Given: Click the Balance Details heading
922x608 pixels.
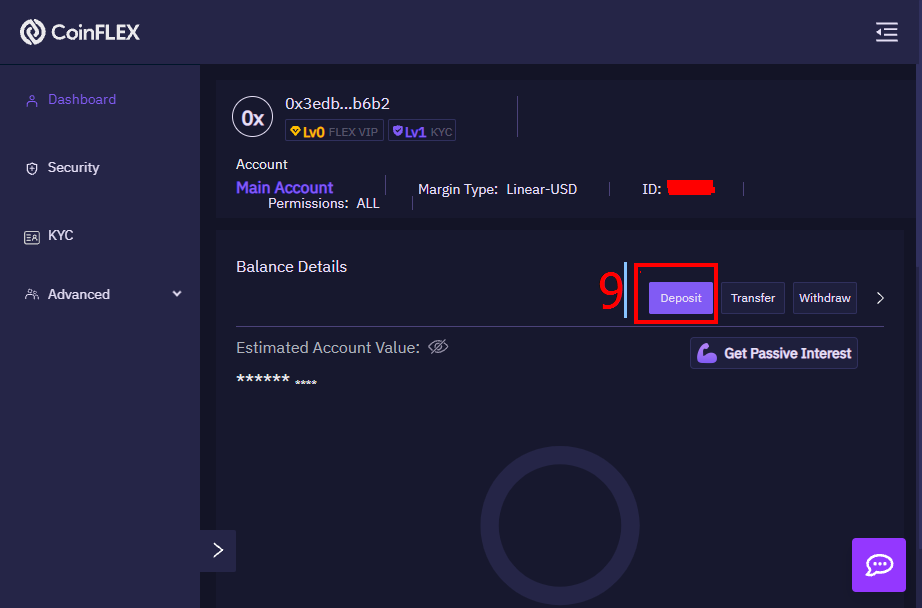Looking at the screenshot, I should tap(292, 266).
